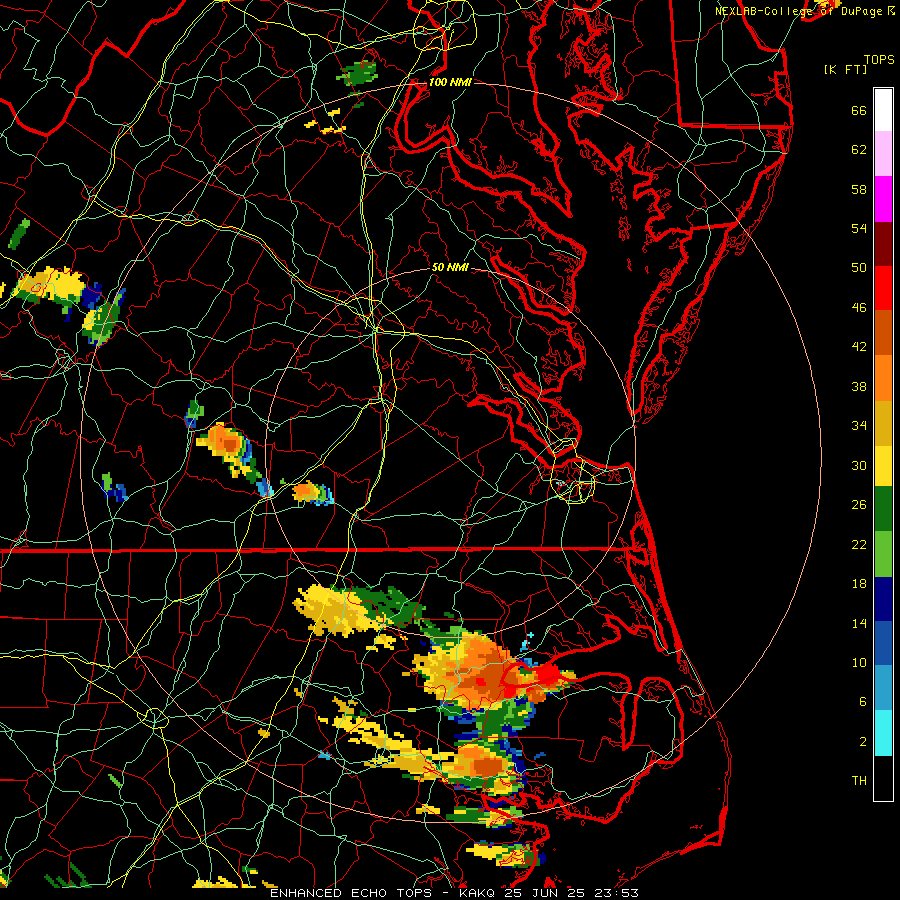The width and height of the screenshot is (900, 900).
Task: Click the 26 legend value
Action: pyautogui.click(x=859, y=505)
